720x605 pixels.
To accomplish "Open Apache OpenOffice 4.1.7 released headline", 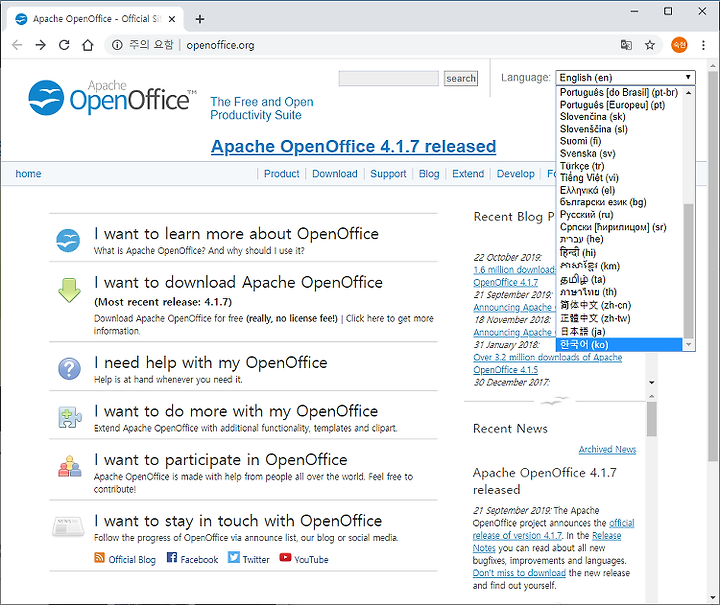I will click(354, 146).
